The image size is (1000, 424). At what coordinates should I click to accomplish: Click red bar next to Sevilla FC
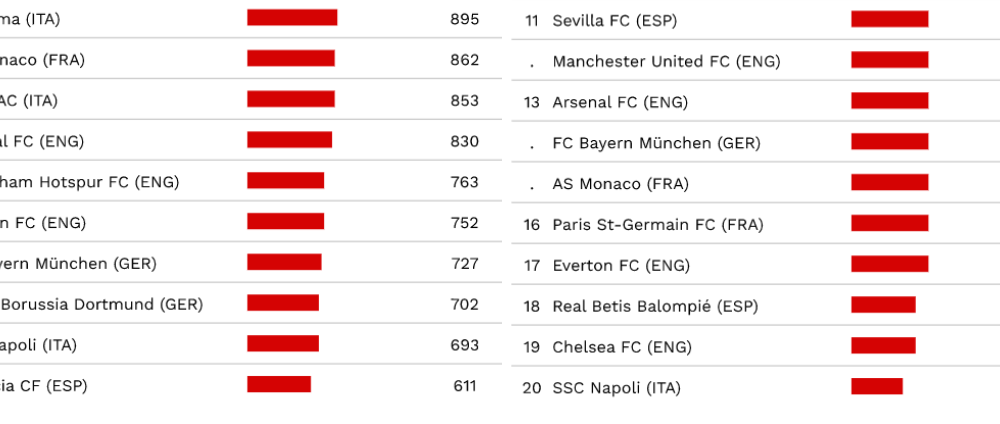pyautogui.click(x=890, y=19)
